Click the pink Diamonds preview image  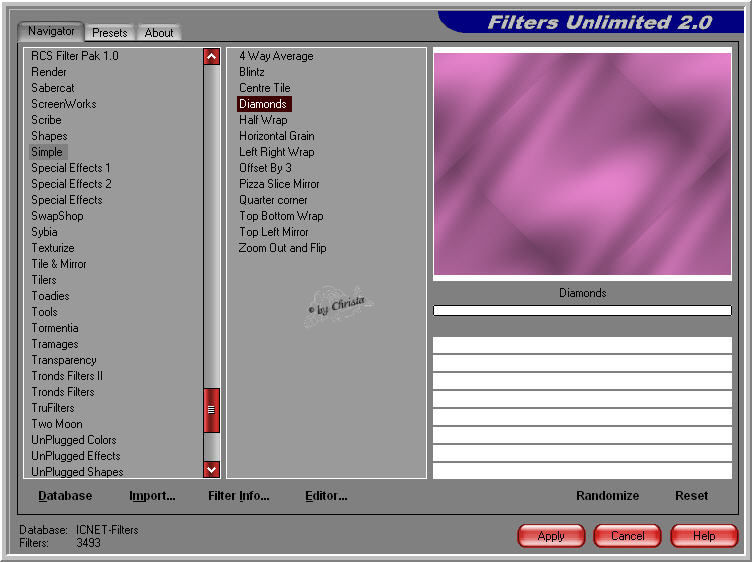point(582,164)
